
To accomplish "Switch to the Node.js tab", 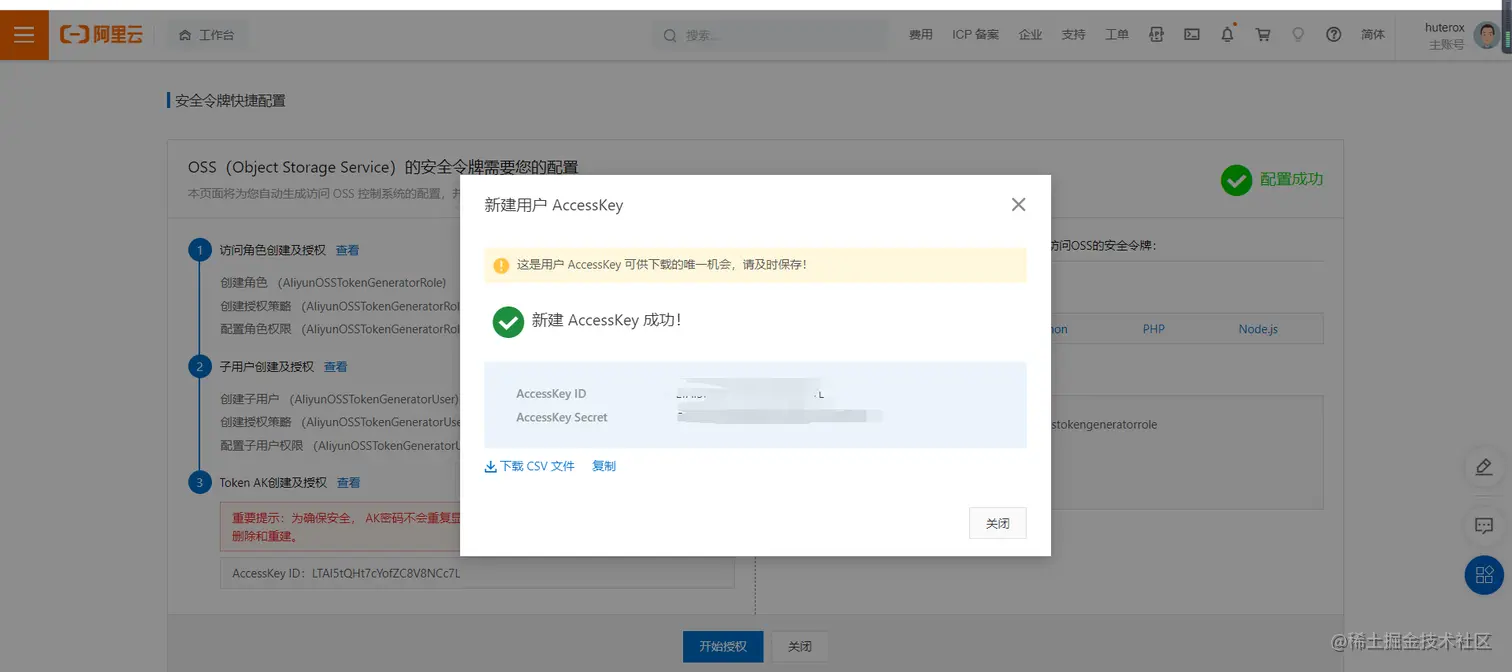I will coord(1257,328).
